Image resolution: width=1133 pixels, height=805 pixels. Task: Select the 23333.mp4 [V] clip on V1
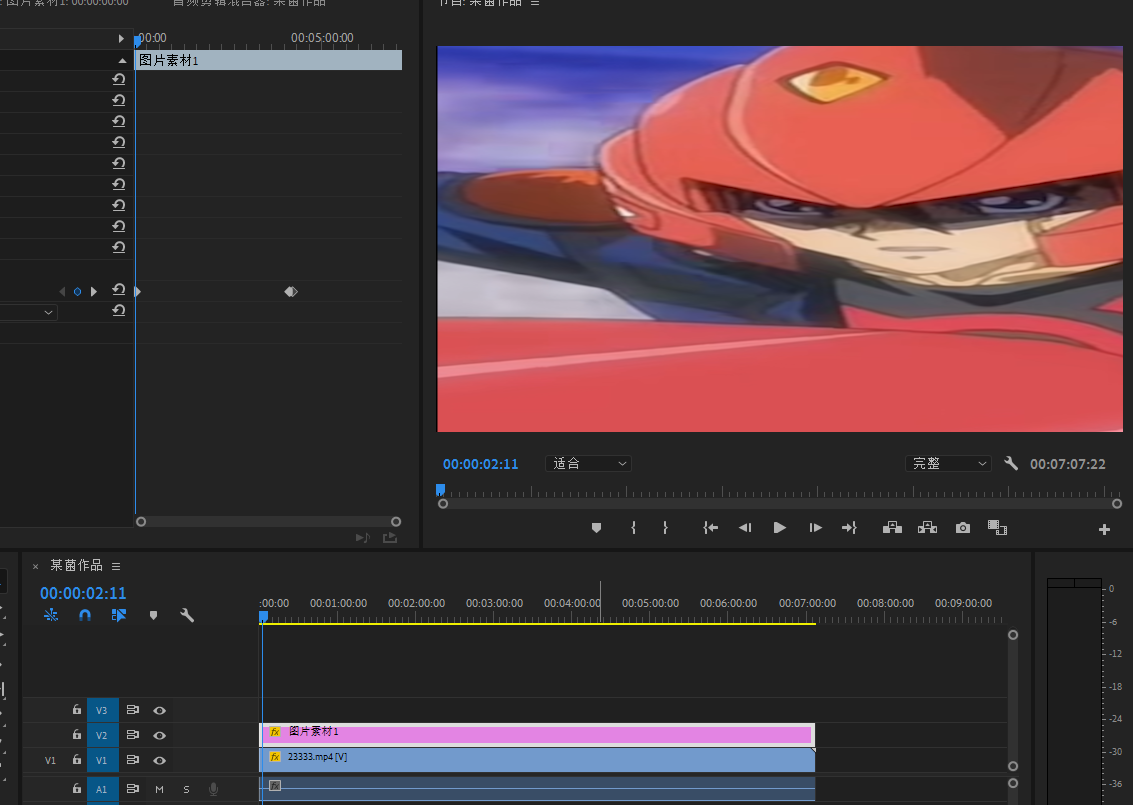537,759
